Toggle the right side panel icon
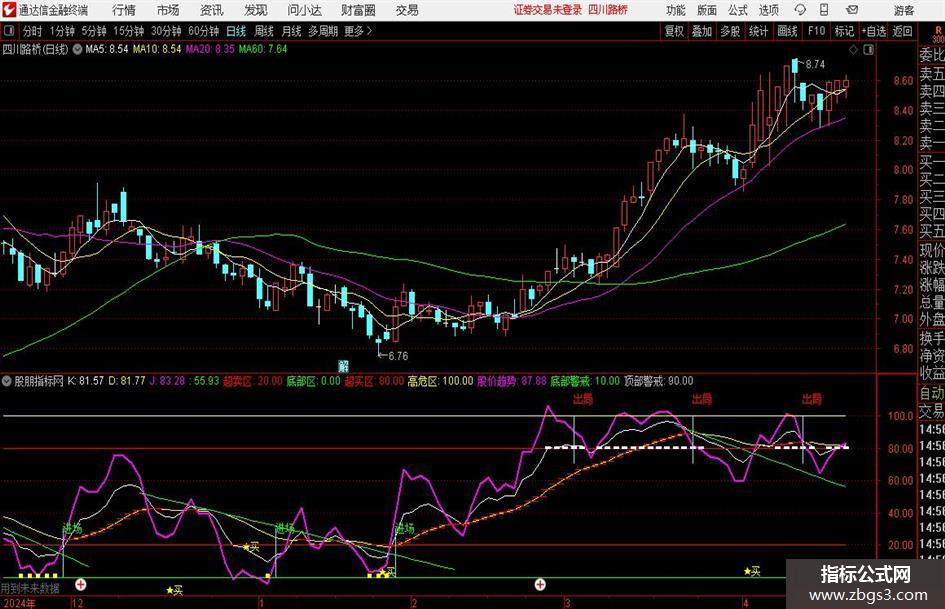 868,50
